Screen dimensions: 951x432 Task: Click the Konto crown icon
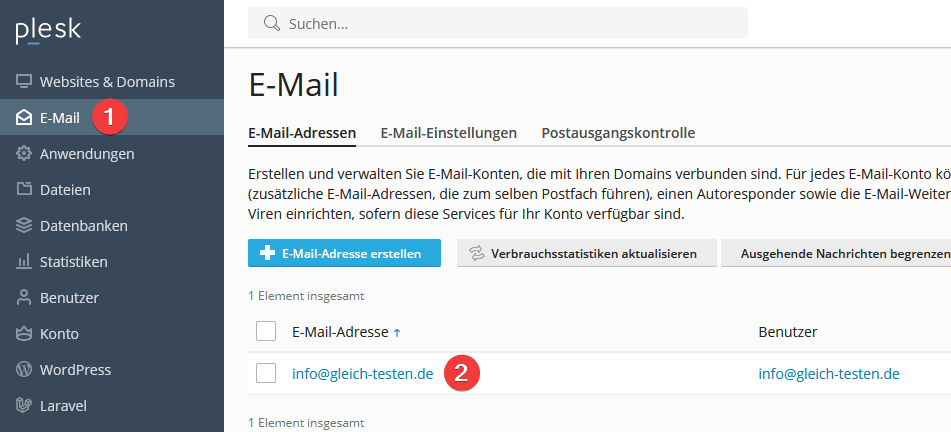[x=24, y=334]
